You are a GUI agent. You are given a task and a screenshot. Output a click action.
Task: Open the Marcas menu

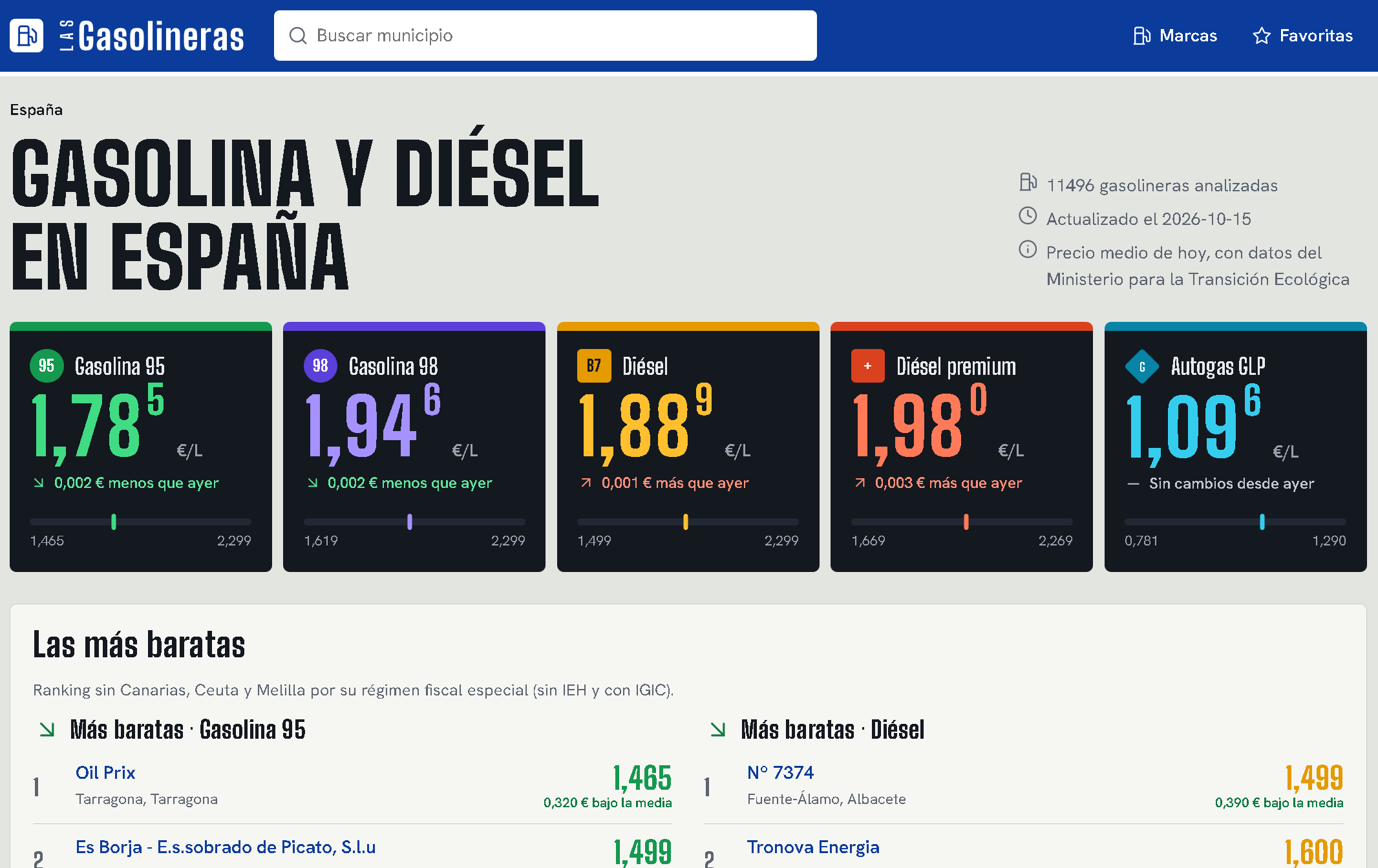1175,36
